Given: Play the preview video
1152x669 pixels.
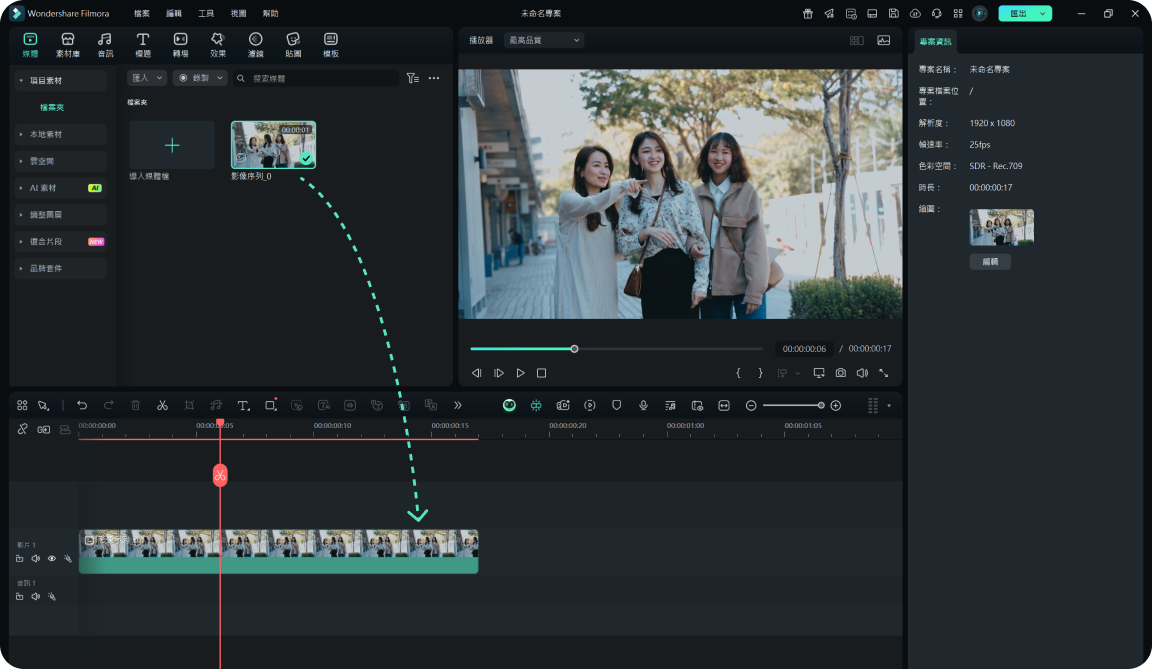Looking at the screenshot, I should click(x=520, y=373).
